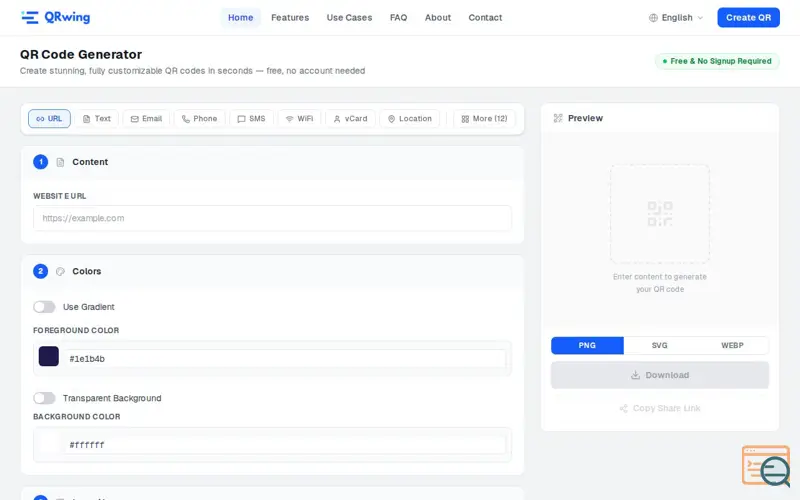
Task: Click the step 2 number badge
Action: pyautogui.click(x=41, y=271)
